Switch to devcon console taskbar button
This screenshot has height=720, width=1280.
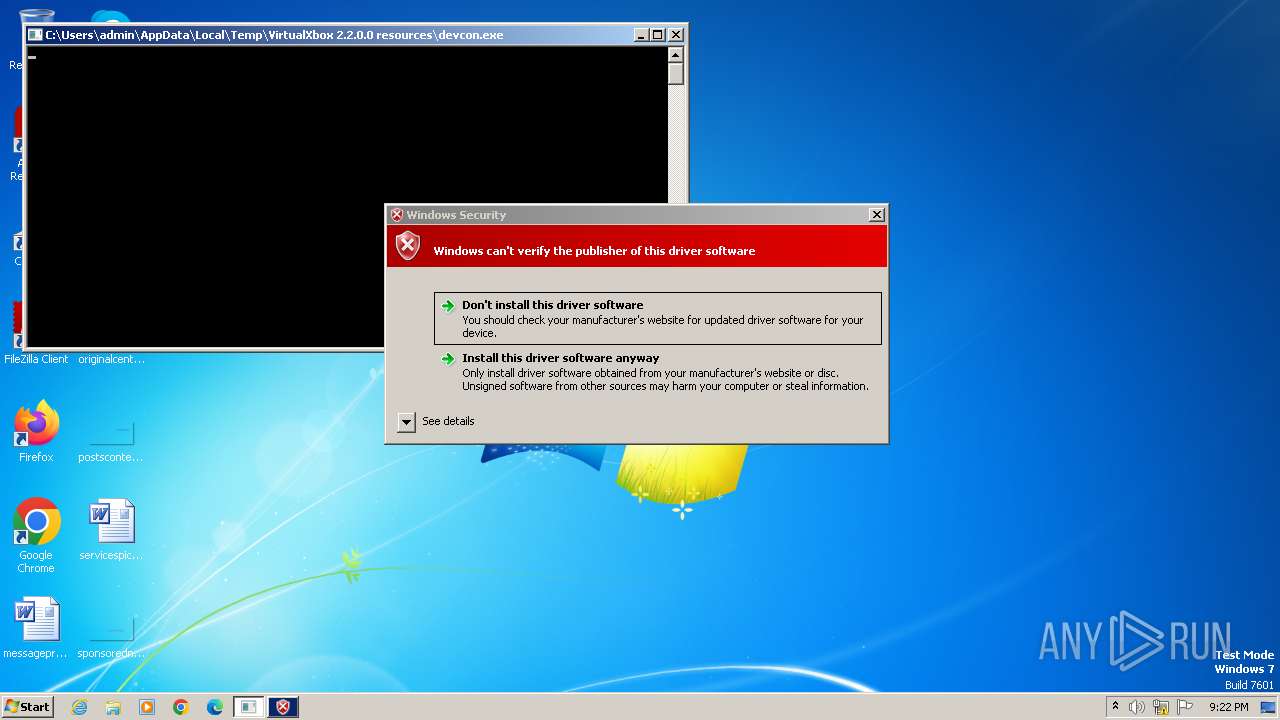(249, 707)
